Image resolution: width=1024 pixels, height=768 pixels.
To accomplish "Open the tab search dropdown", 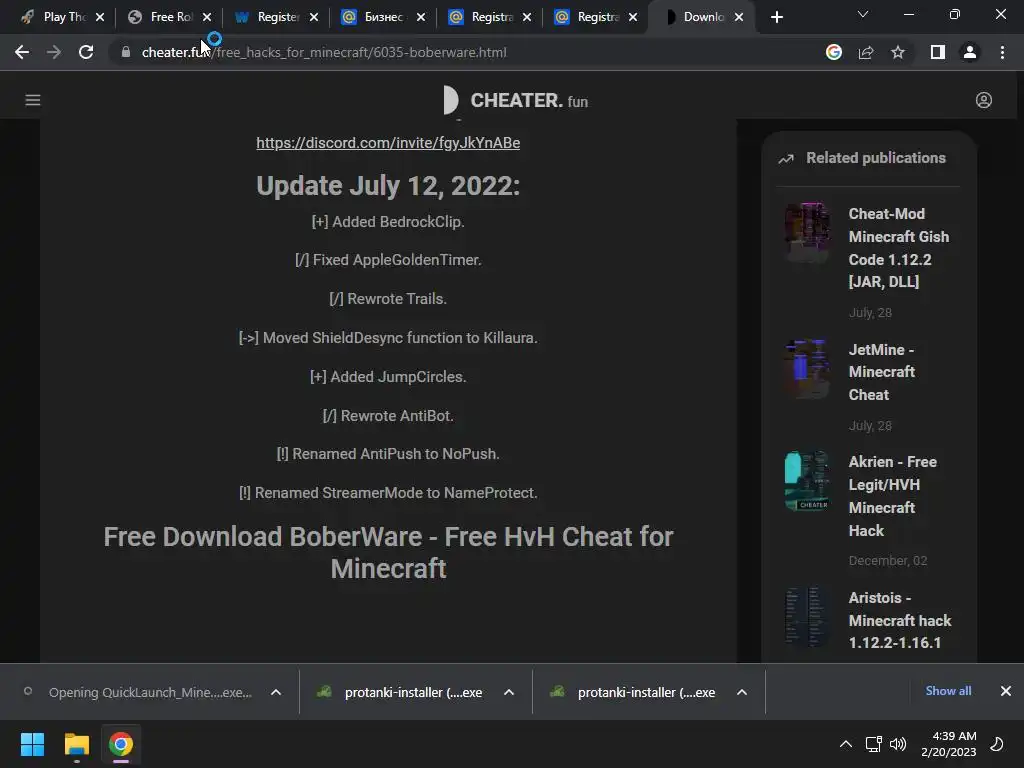I will click(x=863, y=14).
